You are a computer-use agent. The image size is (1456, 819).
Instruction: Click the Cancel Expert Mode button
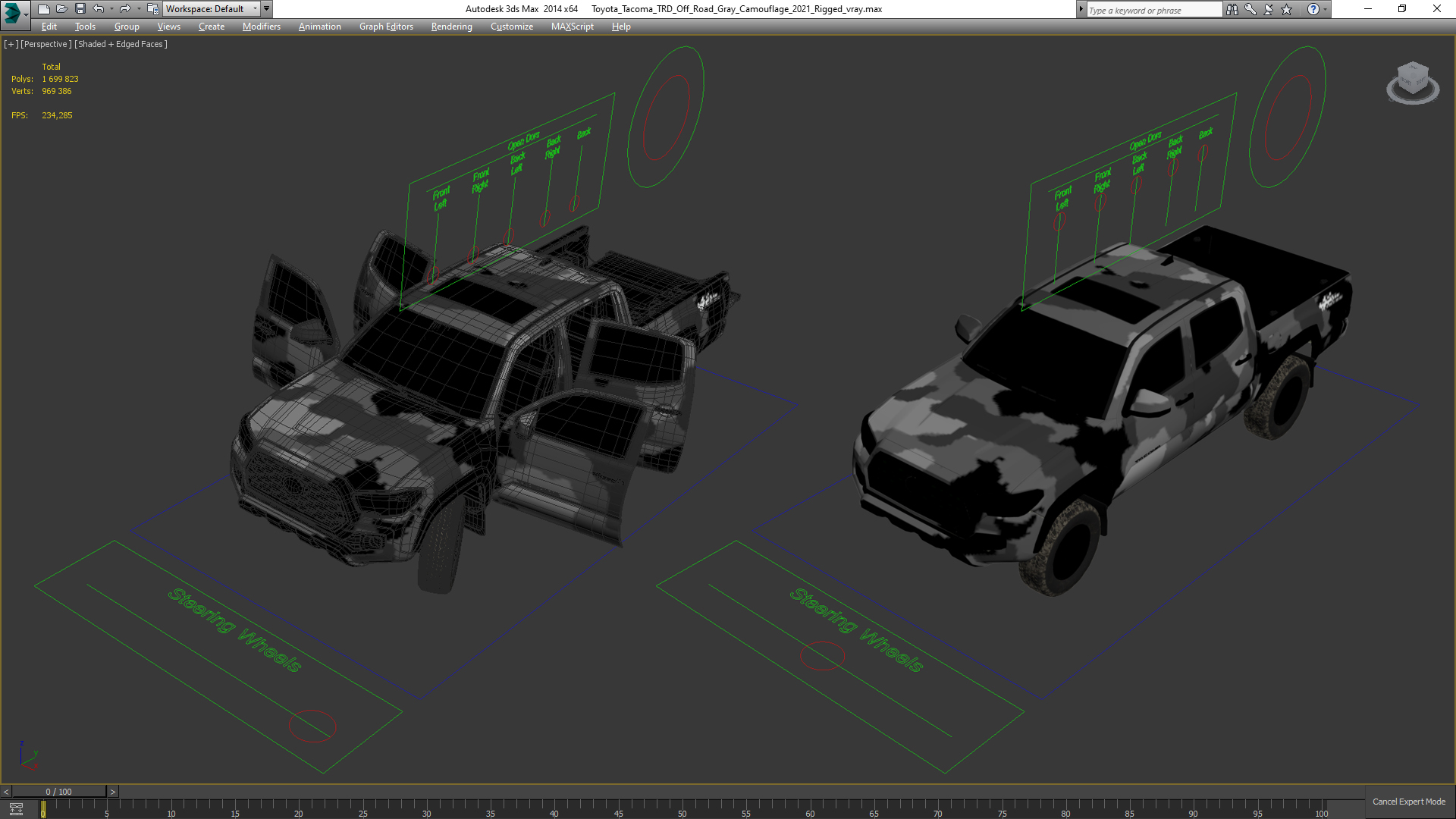pos(1409,802)
